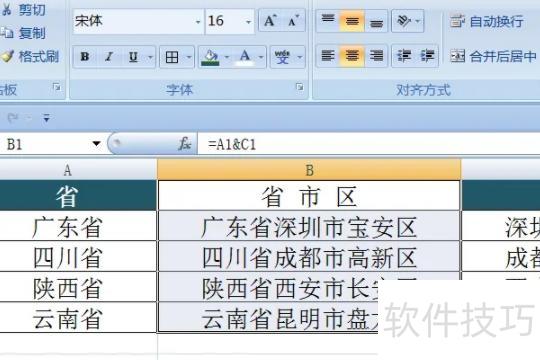Select the header cell 省 市 区

coord(309,195)
